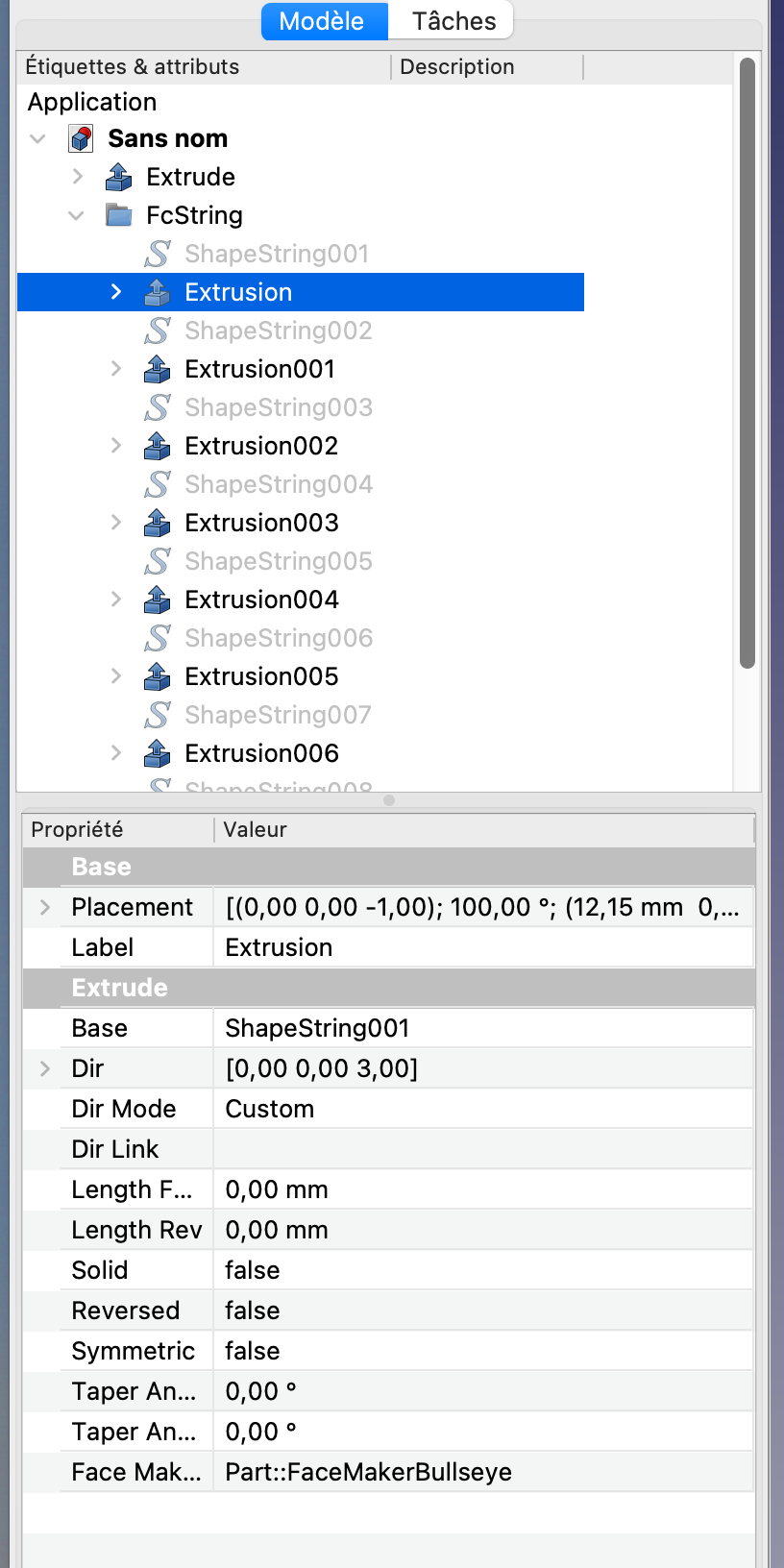Edit the Label value field Extrusion
The height and width of the screenshot is (1568, 784).
(483, 947)
